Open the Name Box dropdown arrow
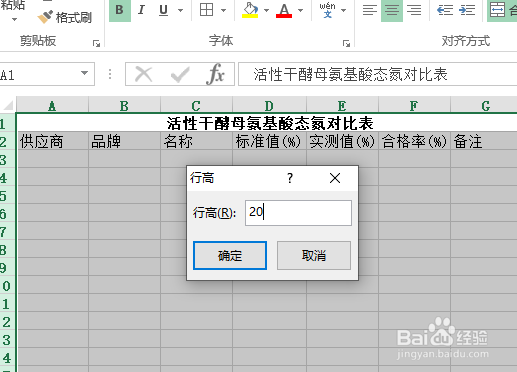 (x=85, y=73)
